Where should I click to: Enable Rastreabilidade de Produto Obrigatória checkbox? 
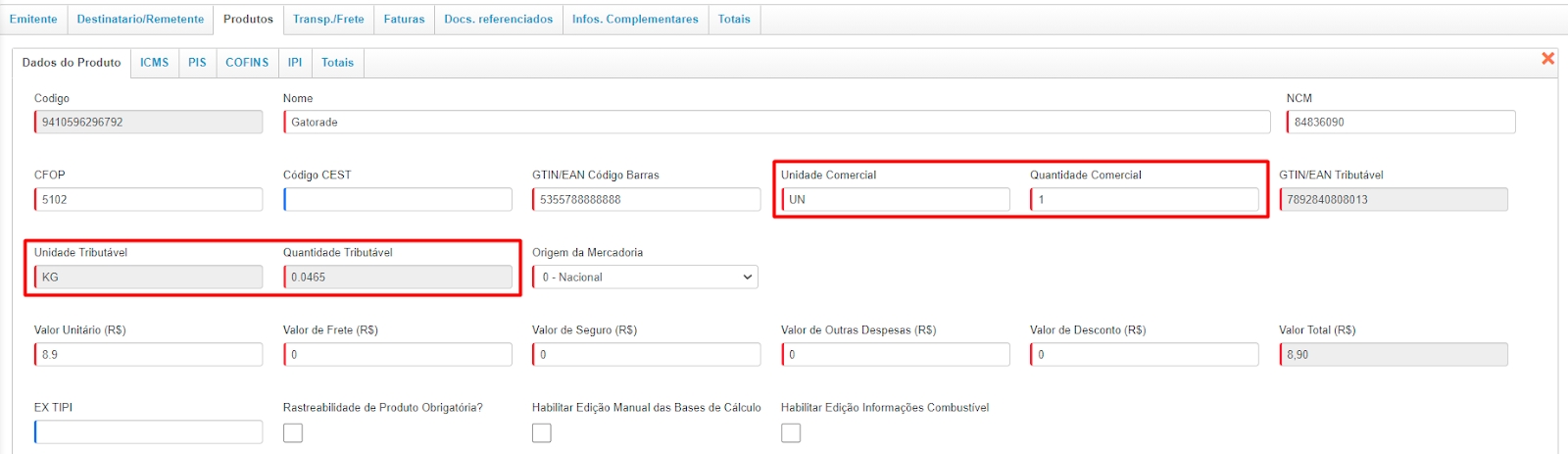pyautogui.click(x=293, y=432)
